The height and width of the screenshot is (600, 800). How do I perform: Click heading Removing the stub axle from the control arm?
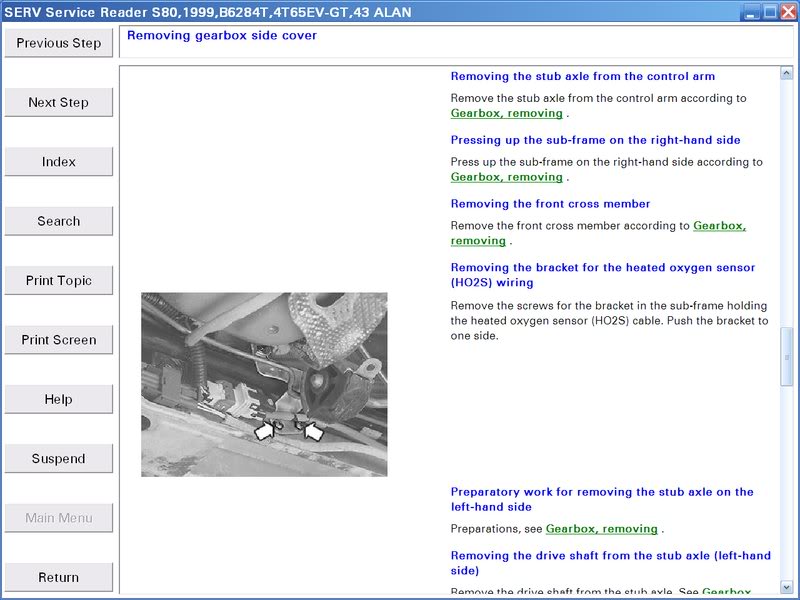(583, 76)
